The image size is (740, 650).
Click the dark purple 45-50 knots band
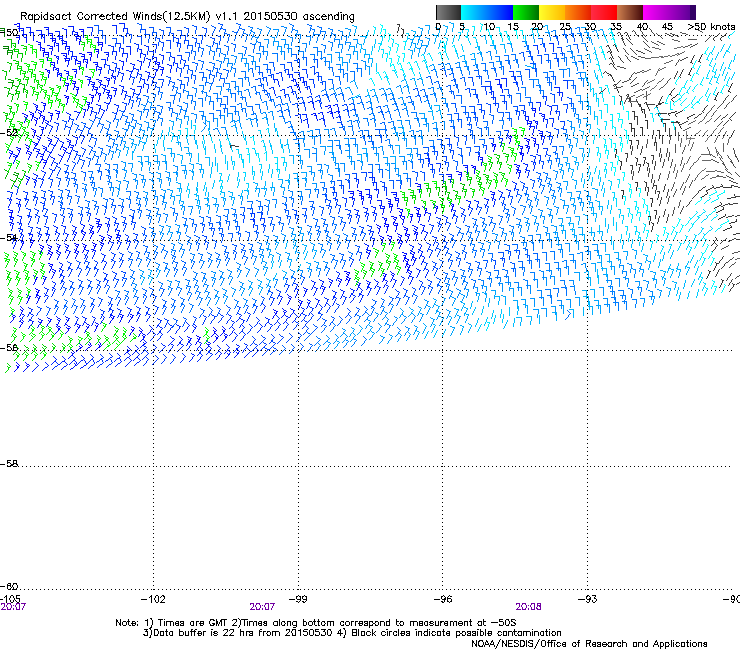coord(682,12)
